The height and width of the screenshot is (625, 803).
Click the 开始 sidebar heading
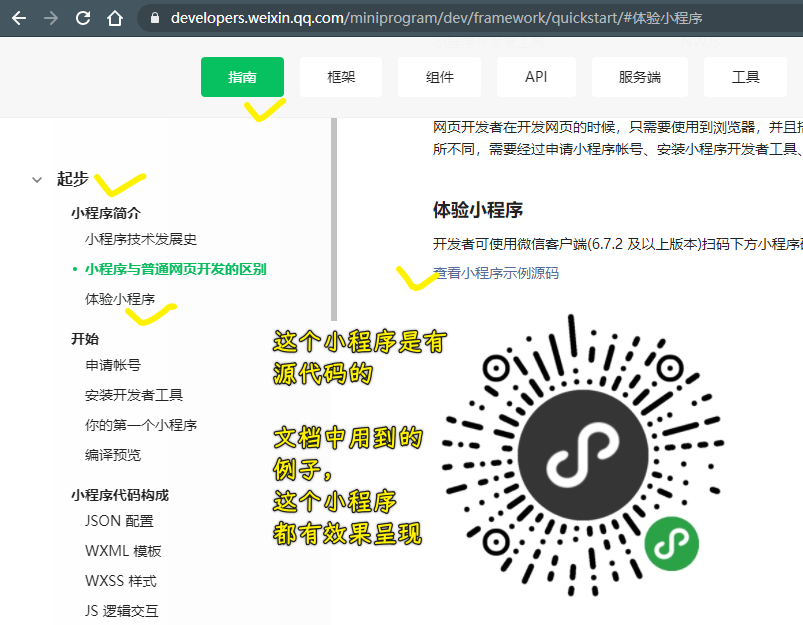click(85, 339)
